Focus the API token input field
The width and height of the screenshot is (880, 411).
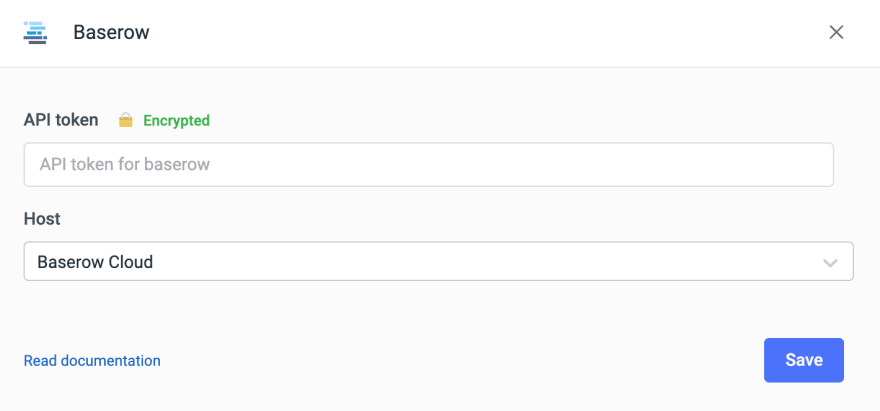coord(428,164)
